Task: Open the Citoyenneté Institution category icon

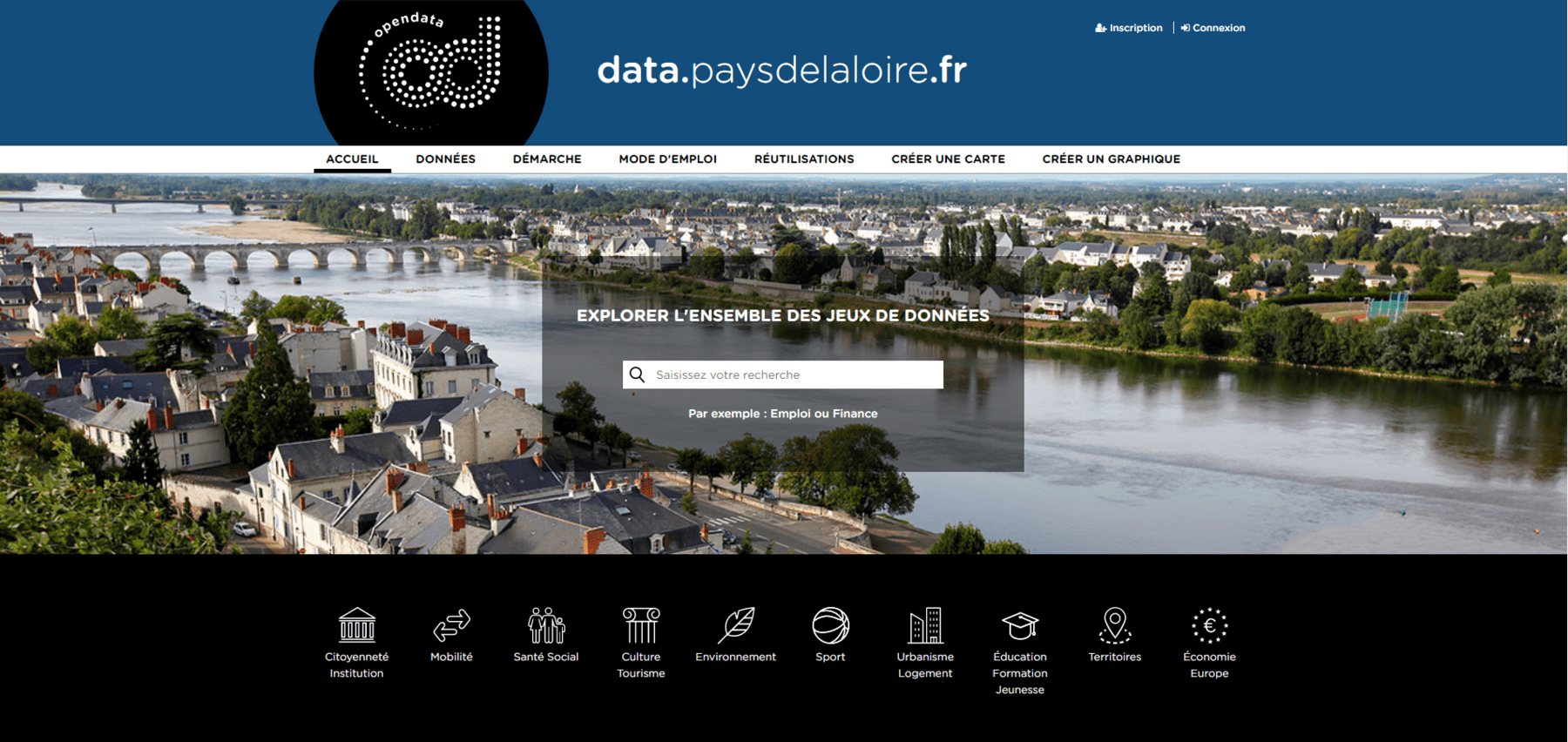Action: [357, 625]
